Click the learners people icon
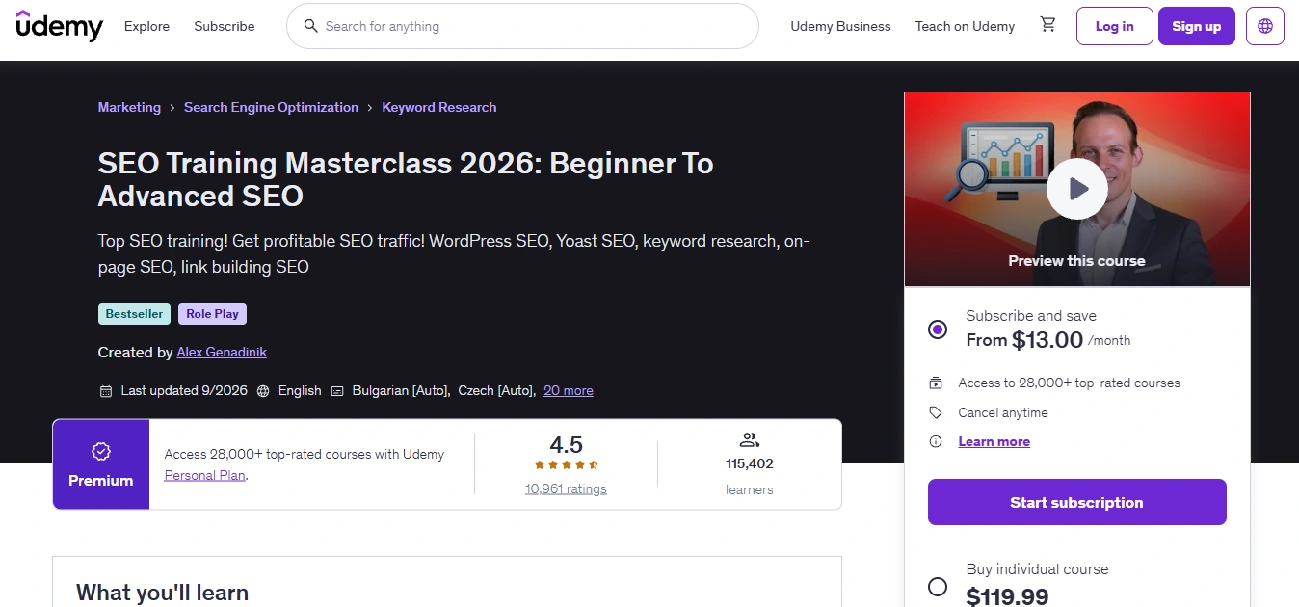Screen dimensions: 1299x607 click(749, 440)
